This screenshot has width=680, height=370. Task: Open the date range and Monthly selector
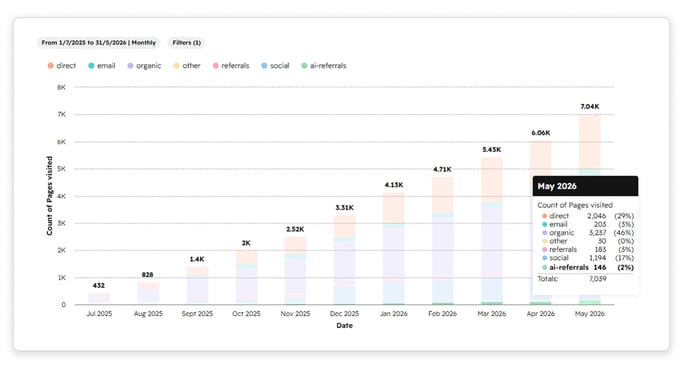pyautogui.click(x=98, y=43)
